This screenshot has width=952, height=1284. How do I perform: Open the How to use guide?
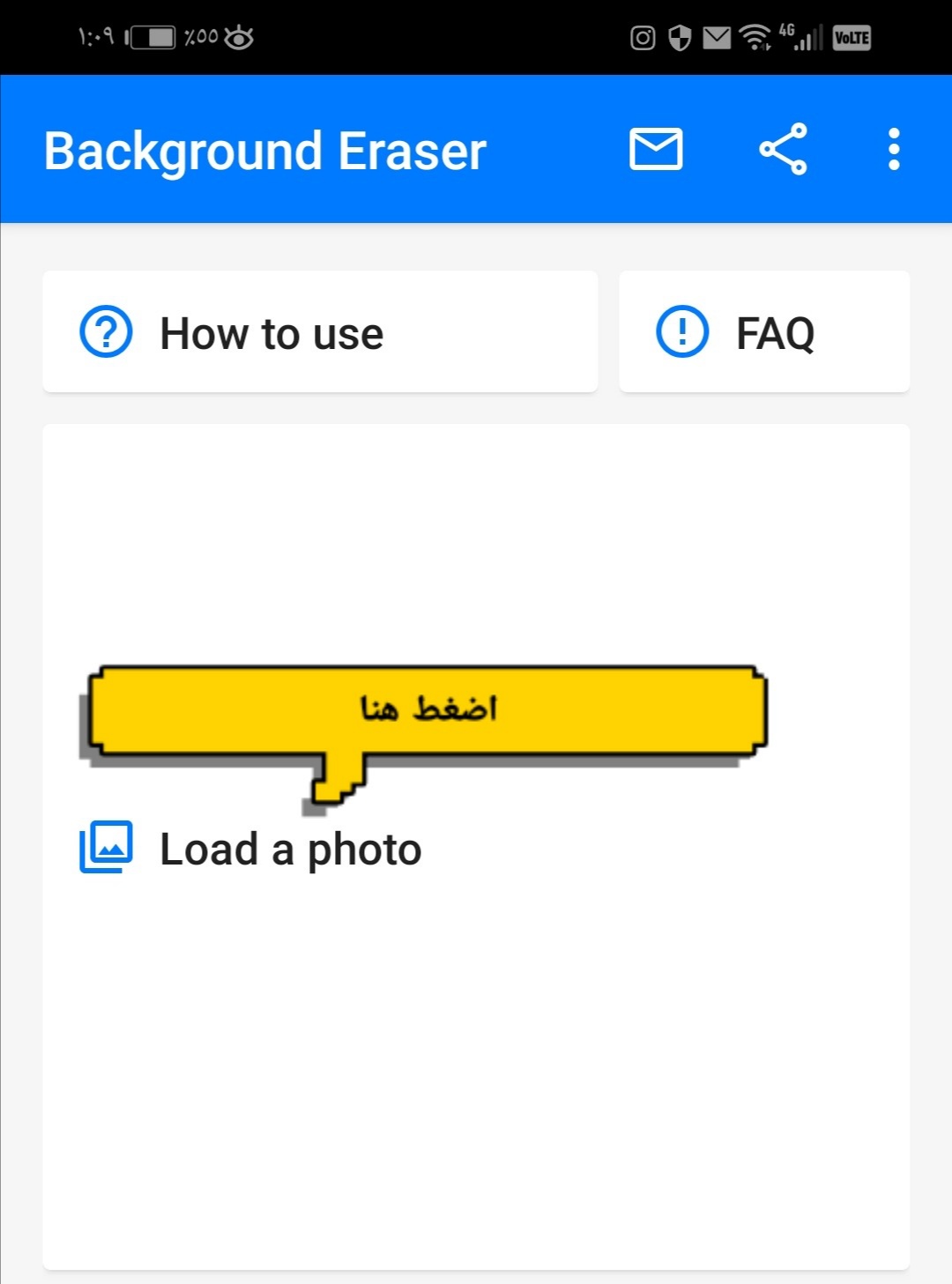click(x=320, y=331)
